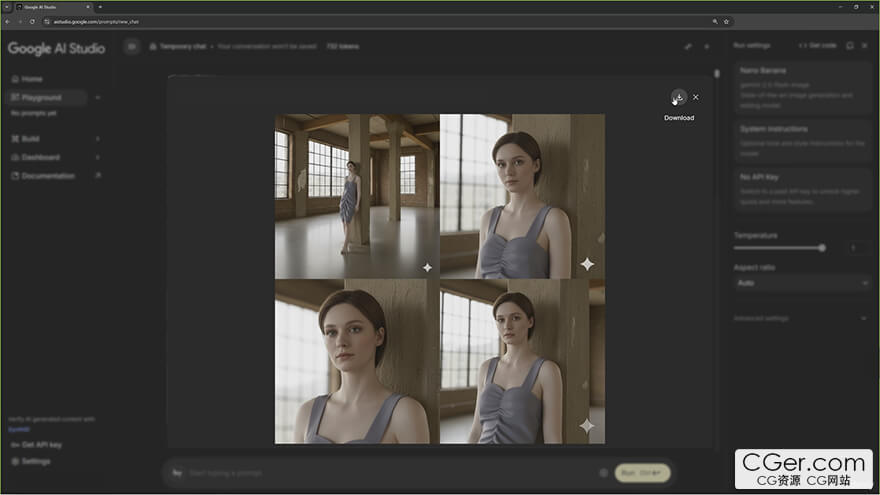Close the Run settings panel
The height and width of the screenshot is (495, 880).
pos(865,45)
